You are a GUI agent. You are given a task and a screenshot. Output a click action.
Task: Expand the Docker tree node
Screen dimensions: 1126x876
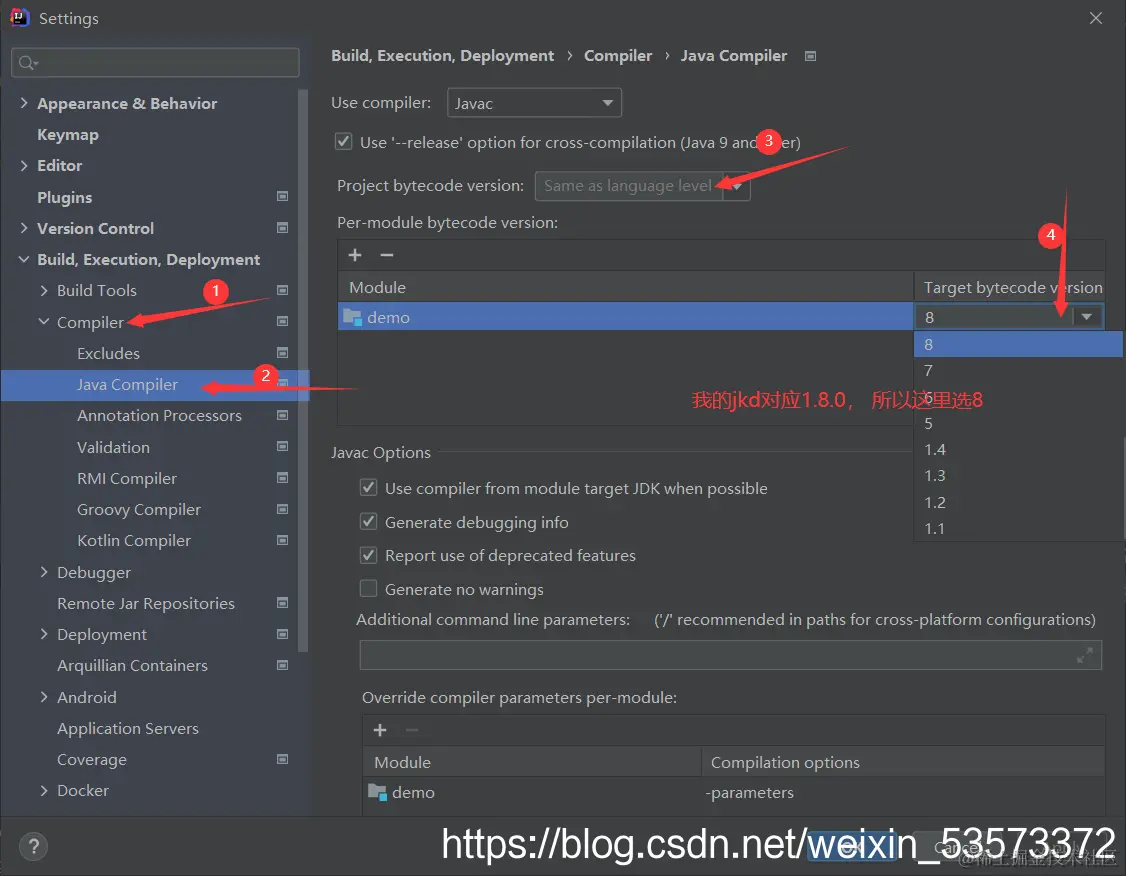tap(44, 790)
